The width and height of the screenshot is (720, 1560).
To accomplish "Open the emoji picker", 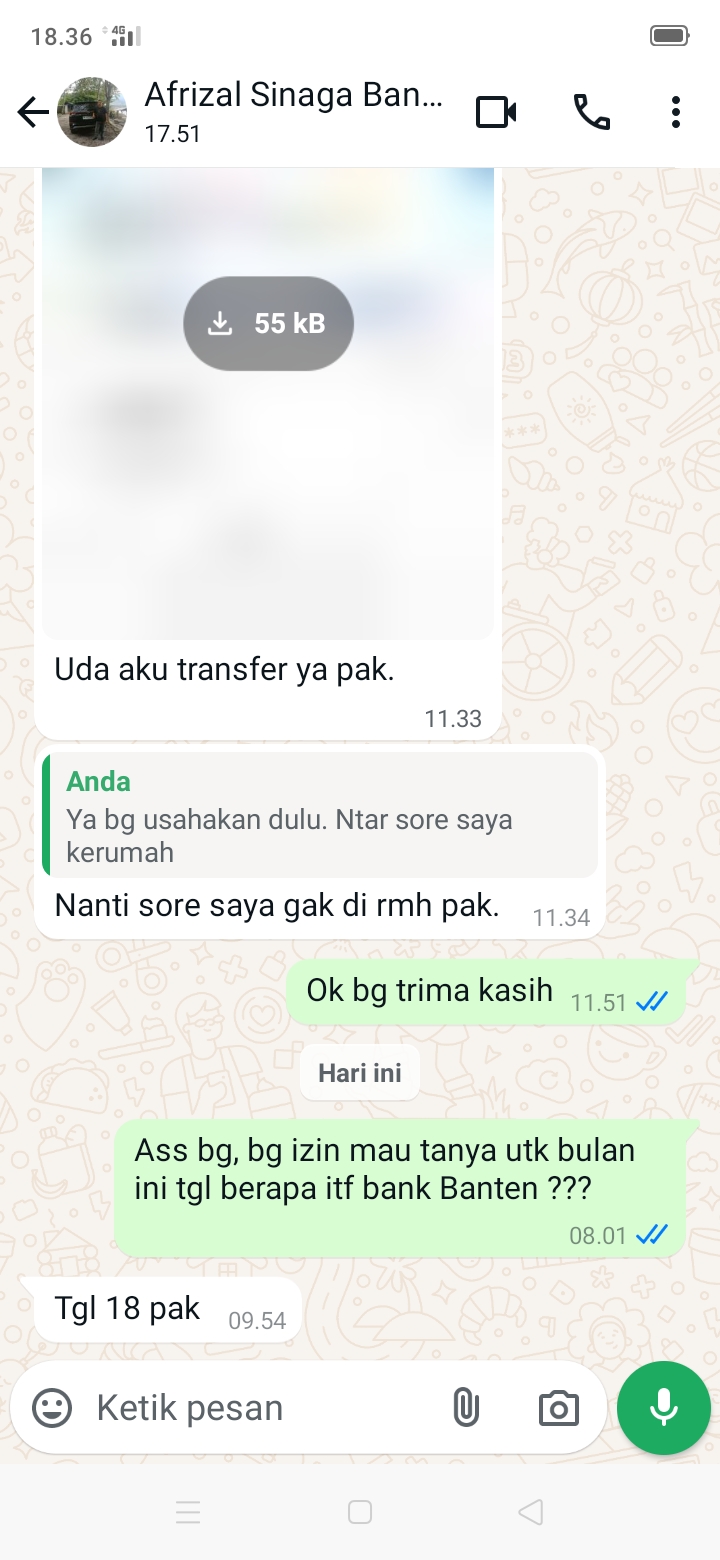I will pos(52,1408).
